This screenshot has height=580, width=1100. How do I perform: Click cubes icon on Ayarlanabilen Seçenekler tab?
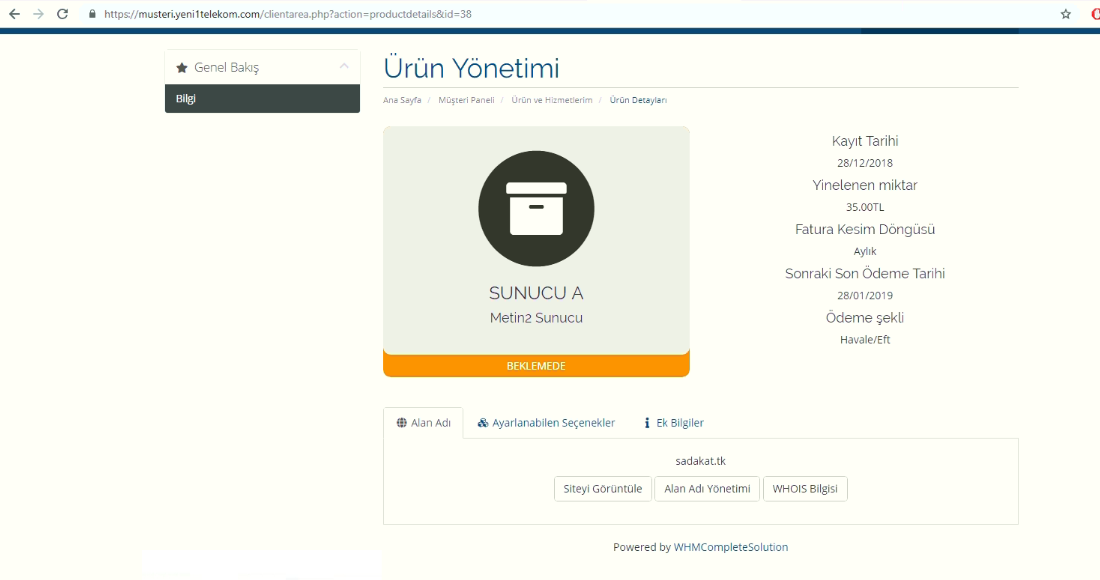[x=483, y=423]
